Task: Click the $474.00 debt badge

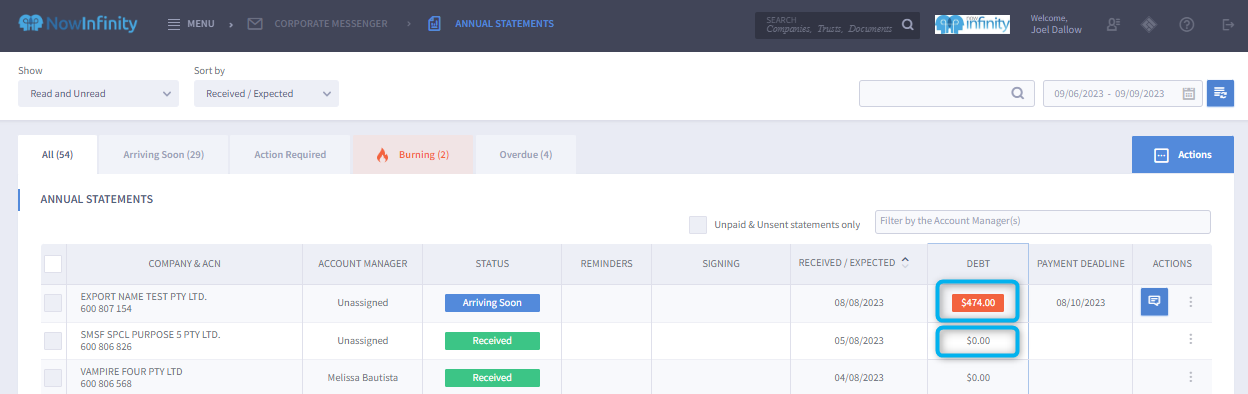Action: pos(978,302)
